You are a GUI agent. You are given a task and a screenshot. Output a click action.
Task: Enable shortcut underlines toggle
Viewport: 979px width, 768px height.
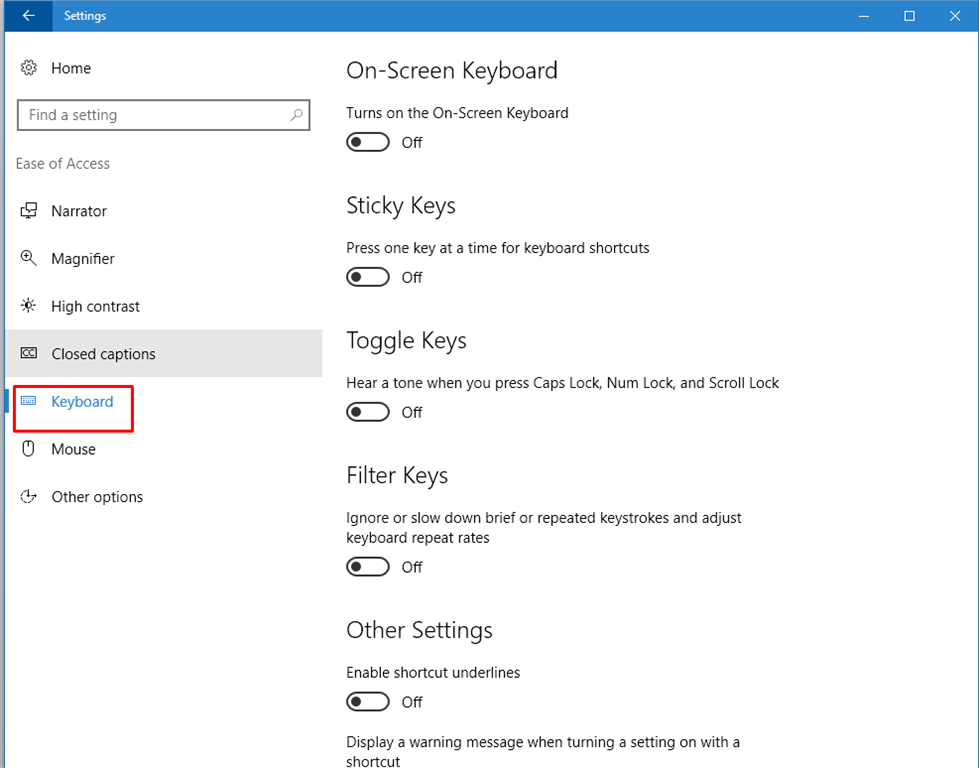[368, 702]
